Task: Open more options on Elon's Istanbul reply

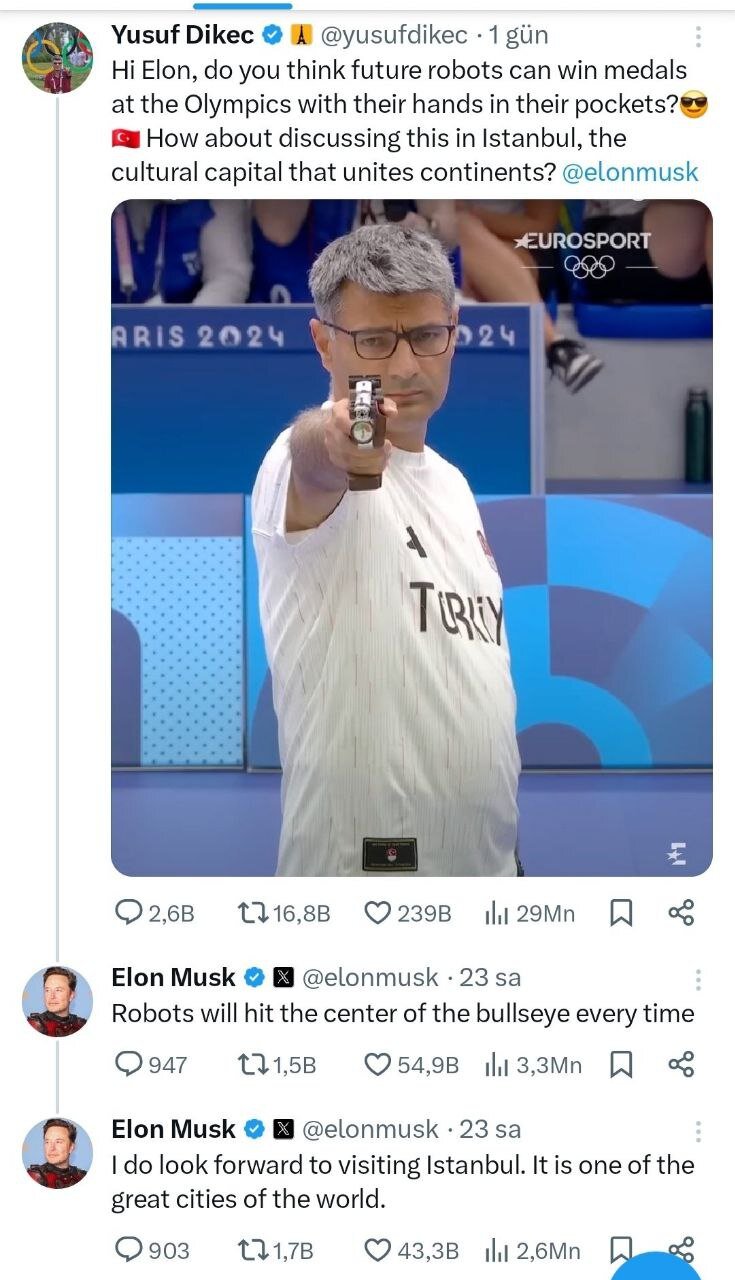Action: (x=698, y=1131)
